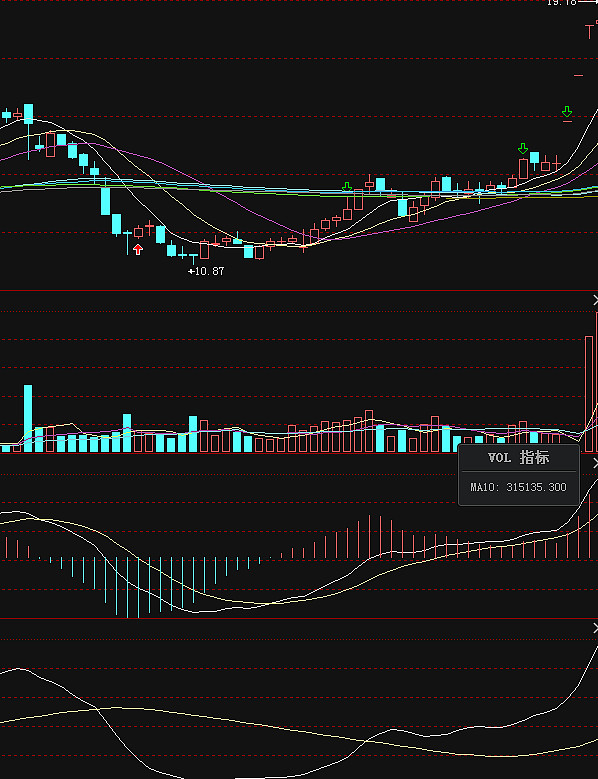Close the volume indicator sub-panel

(595, 300)
